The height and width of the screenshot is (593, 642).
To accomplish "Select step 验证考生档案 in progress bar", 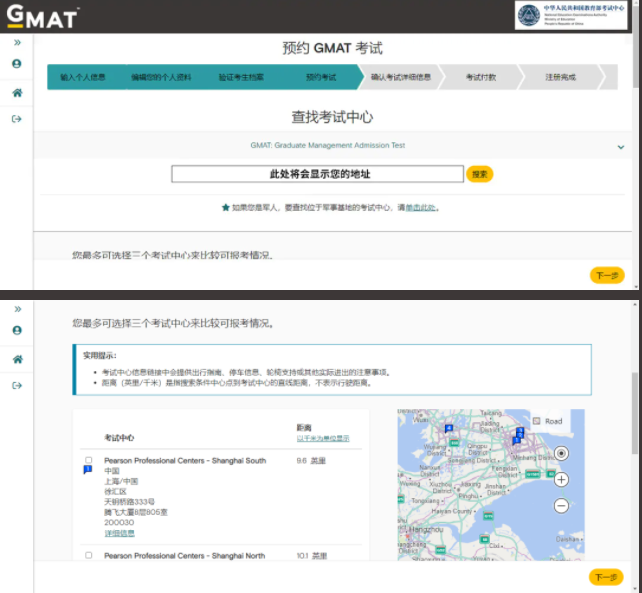I will 241,77.
